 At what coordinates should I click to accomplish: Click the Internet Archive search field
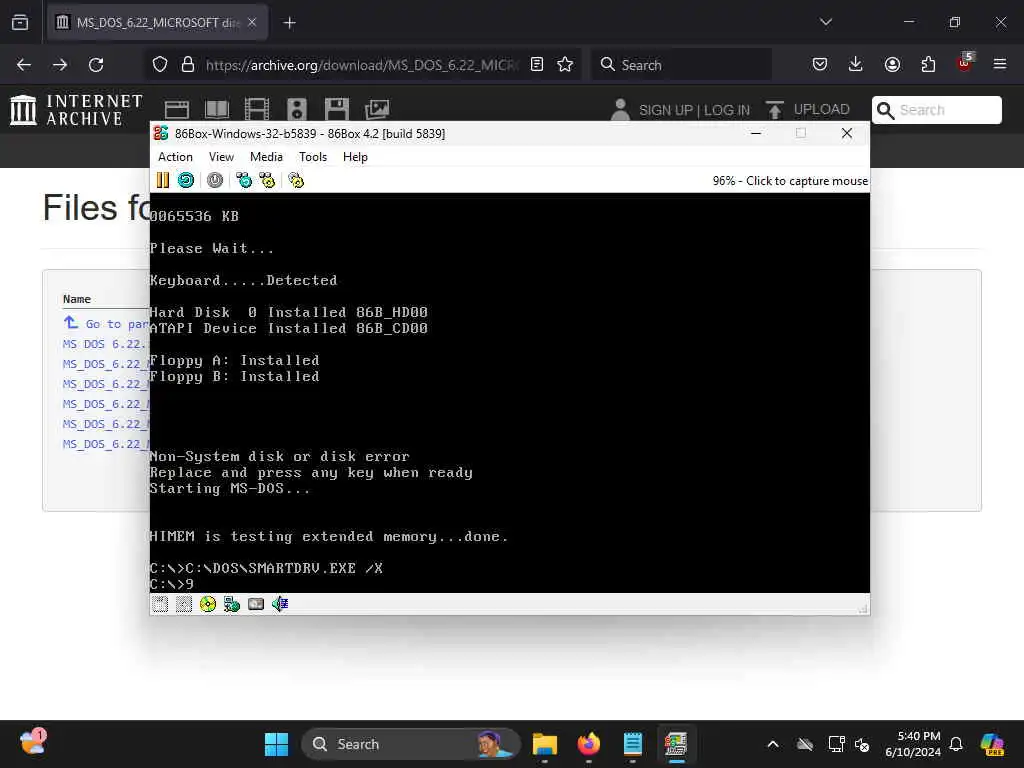936,110
